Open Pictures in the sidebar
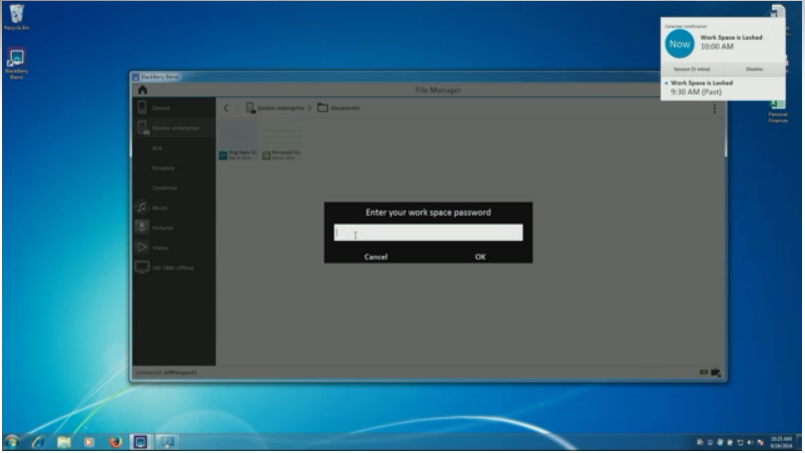Screen dimensions: 805x453 tap(162, 227)
